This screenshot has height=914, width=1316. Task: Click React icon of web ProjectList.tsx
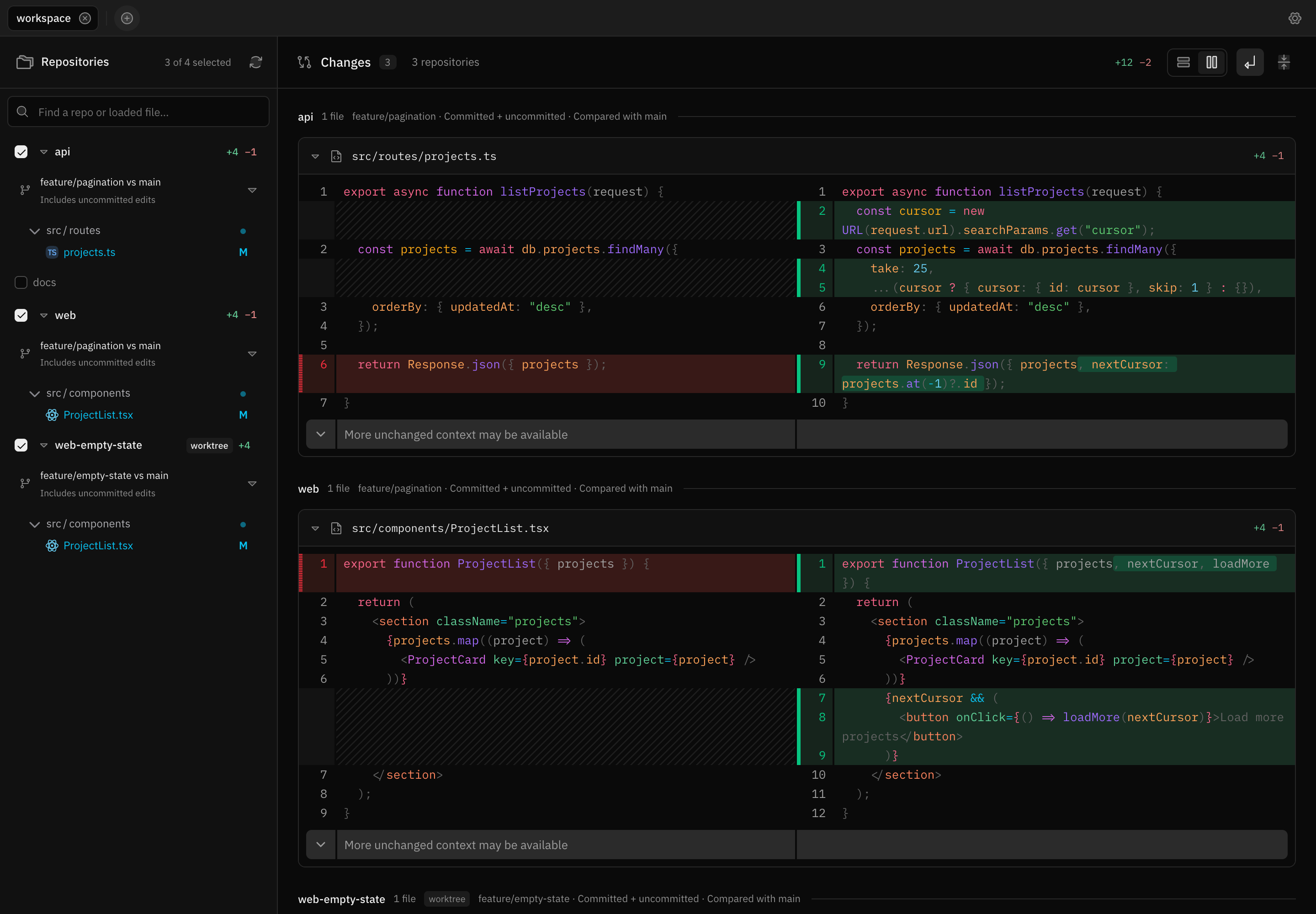pos(52,415)
